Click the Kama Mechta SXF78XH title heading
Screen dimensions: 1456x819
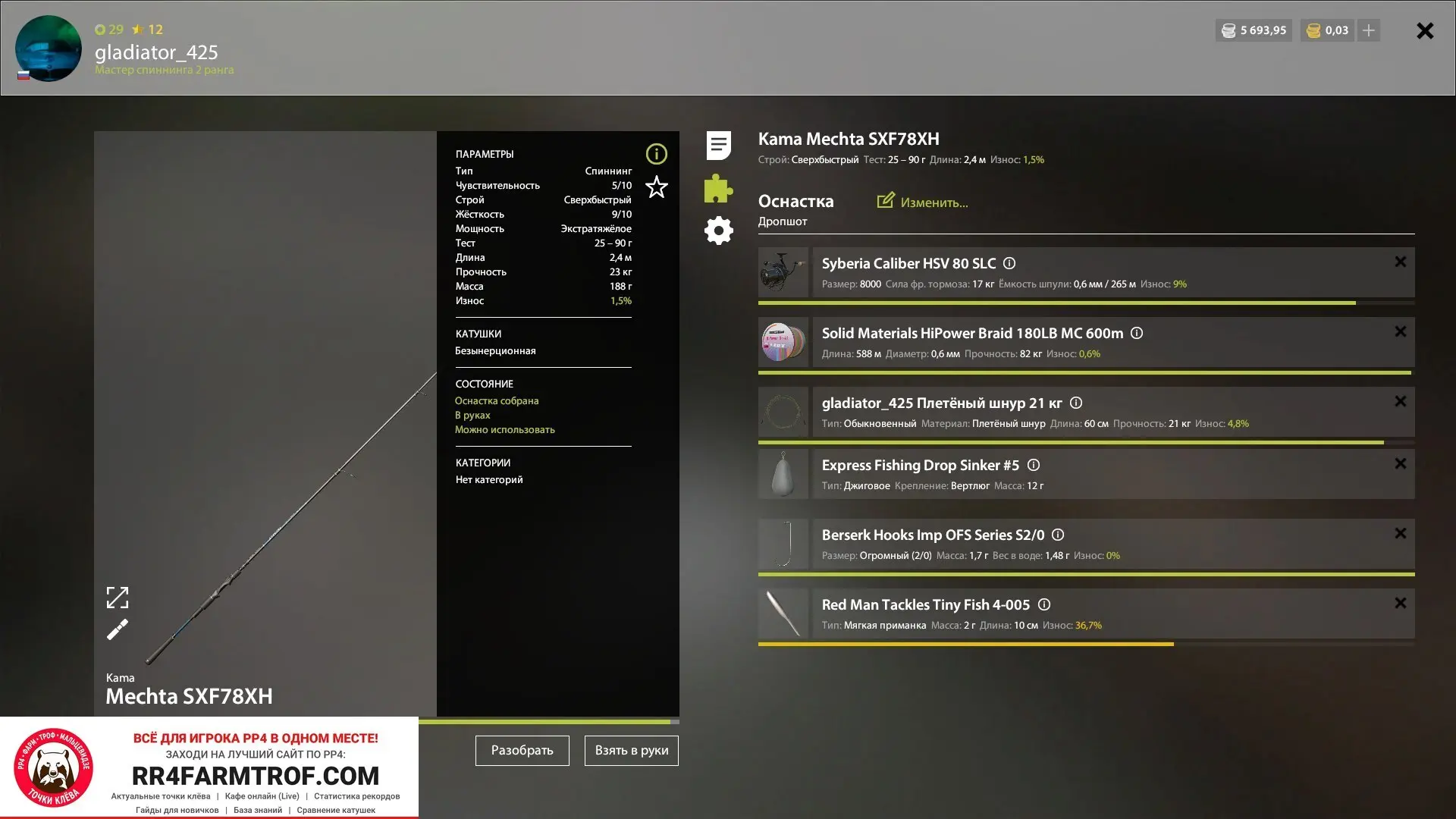[849, 139]
